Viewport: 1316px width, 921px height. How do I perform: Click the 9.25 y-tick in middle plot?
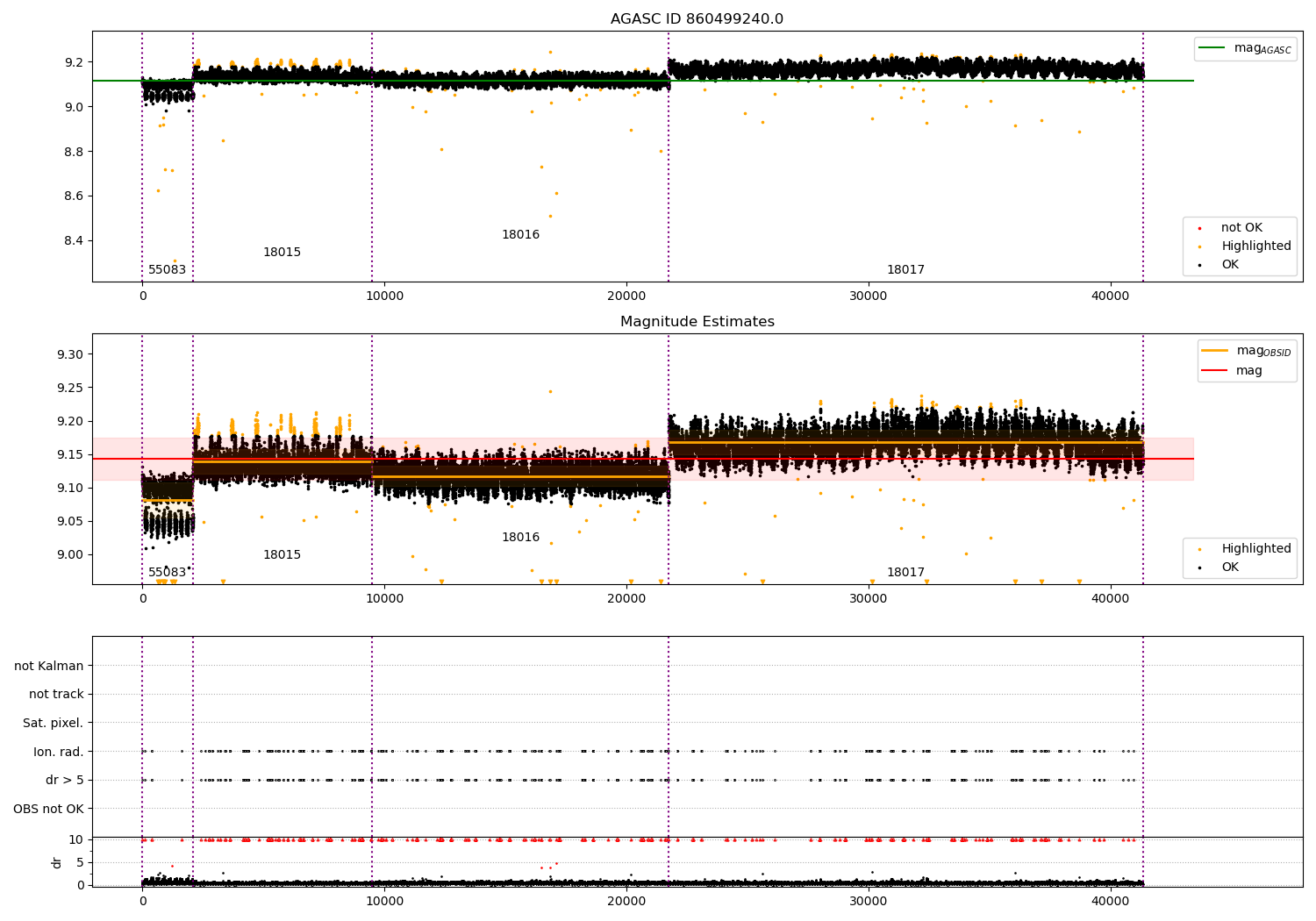(70, 389)
